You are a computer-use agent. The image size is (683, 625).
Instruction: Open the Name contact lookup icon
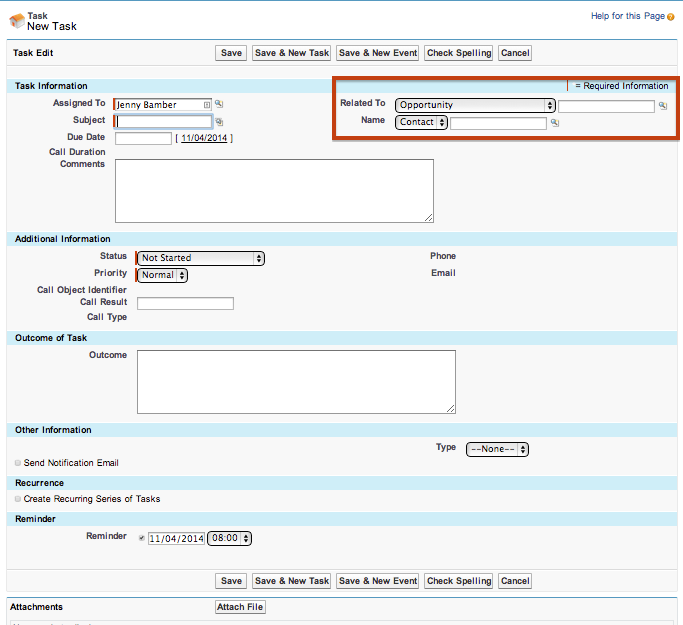[x=555, y=123]
